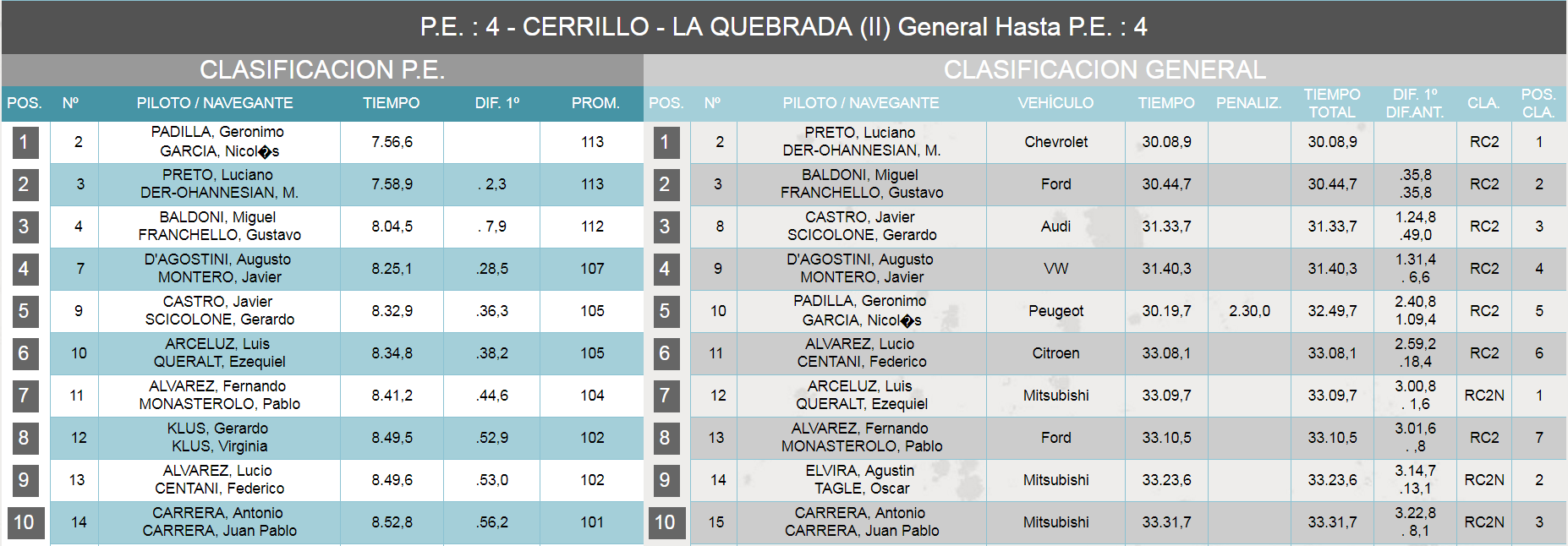Click position badge 3 in Clasificacion P.E. table
This screenshot has height=546, width=1568.
click(25, 227)
